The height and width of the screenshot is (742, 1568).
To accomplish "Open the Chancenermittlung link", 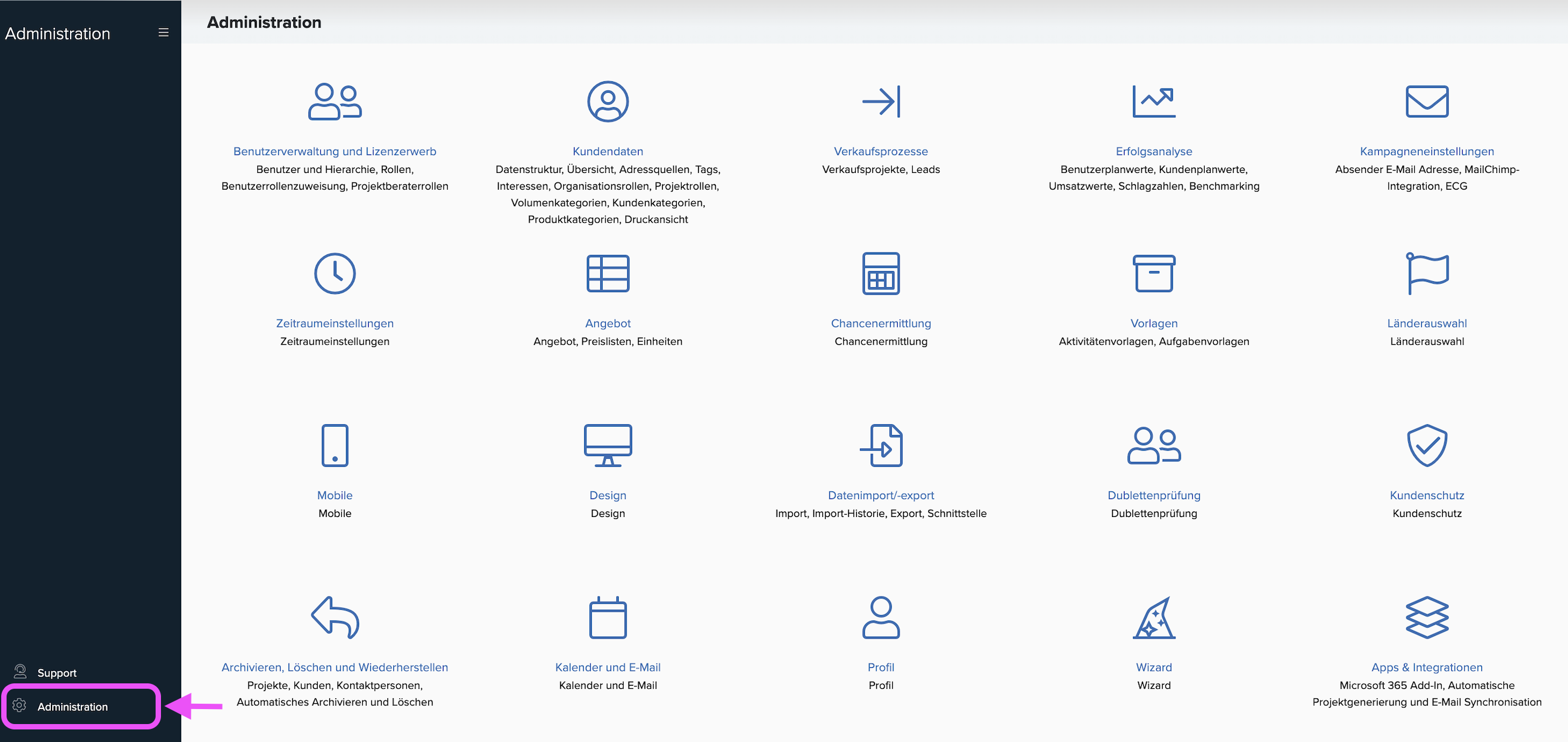I will [x=881, y=324].
